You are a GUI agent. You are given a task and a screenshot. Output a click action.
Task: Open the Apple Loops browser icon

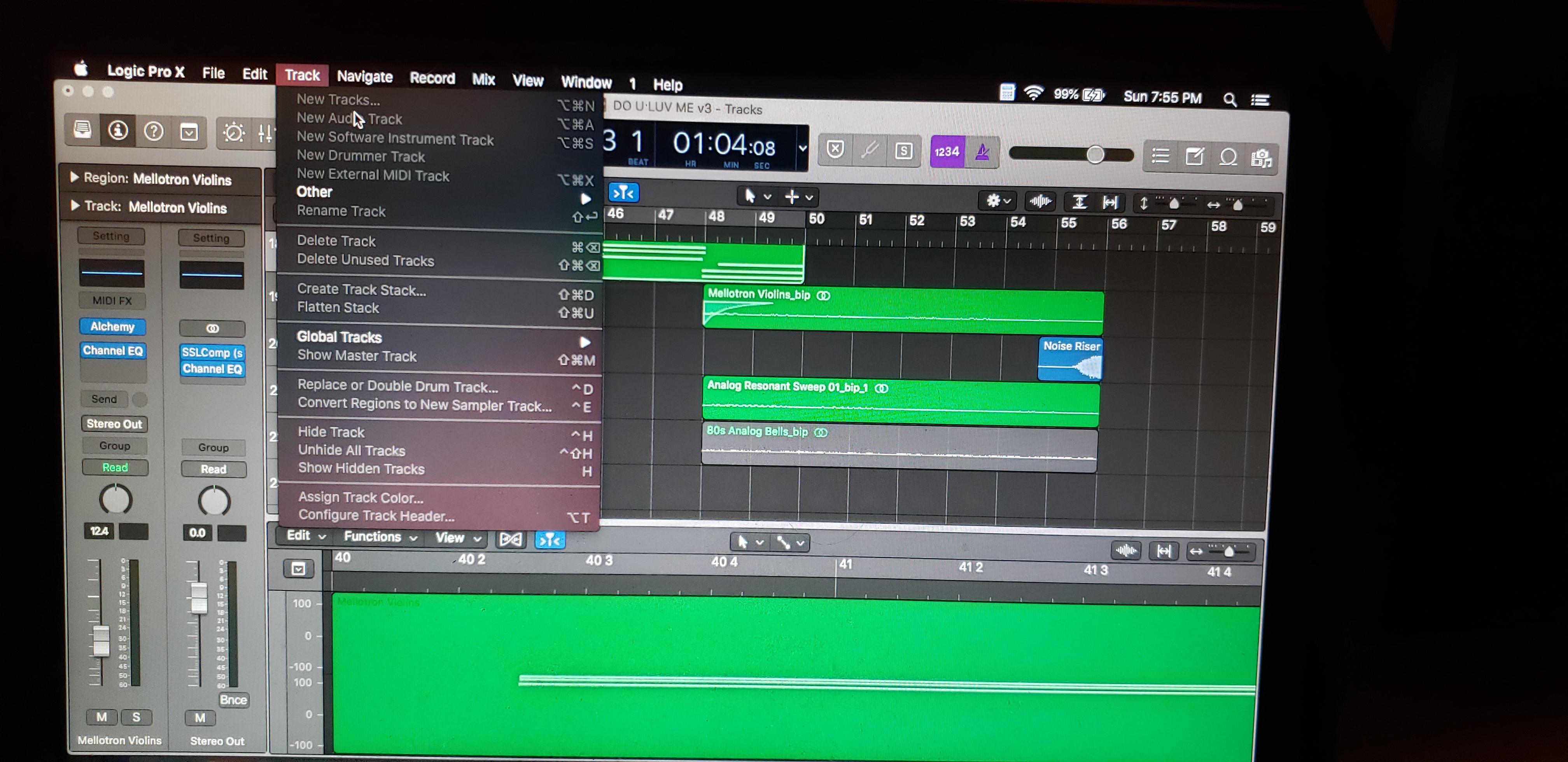click(x=1229, y=156)
